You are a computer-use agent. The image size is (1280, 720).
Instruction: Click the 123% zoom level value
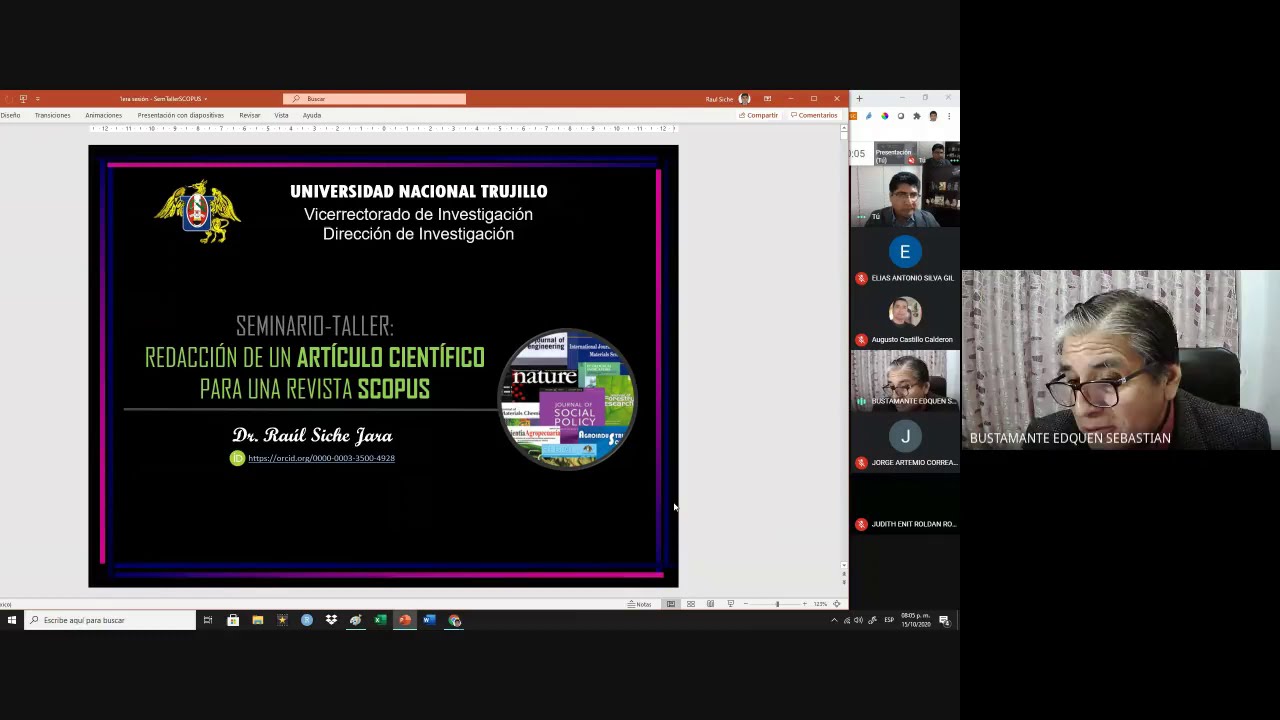coord(820,604)
